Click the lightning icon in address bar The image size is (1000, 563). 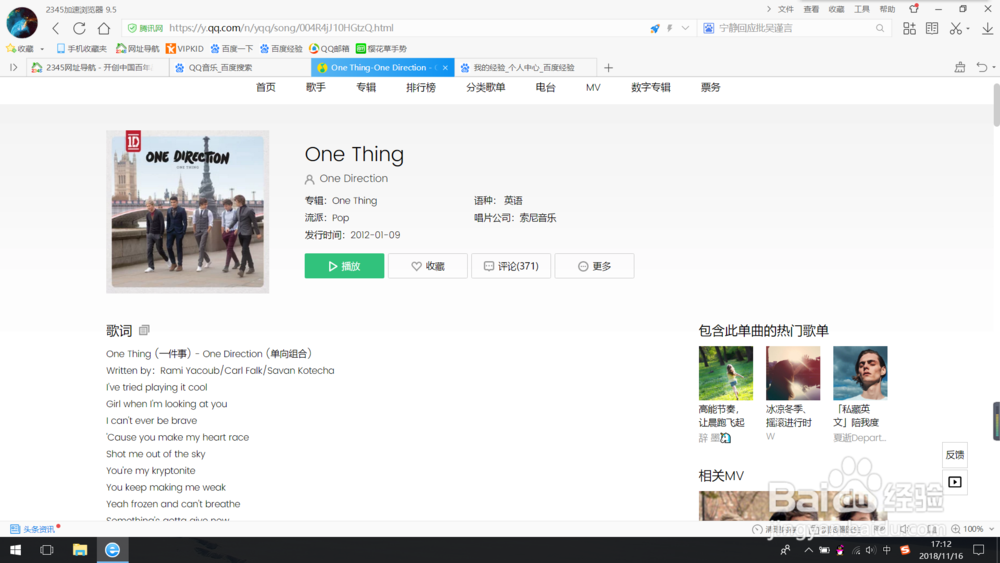click(x=670, y=28)
